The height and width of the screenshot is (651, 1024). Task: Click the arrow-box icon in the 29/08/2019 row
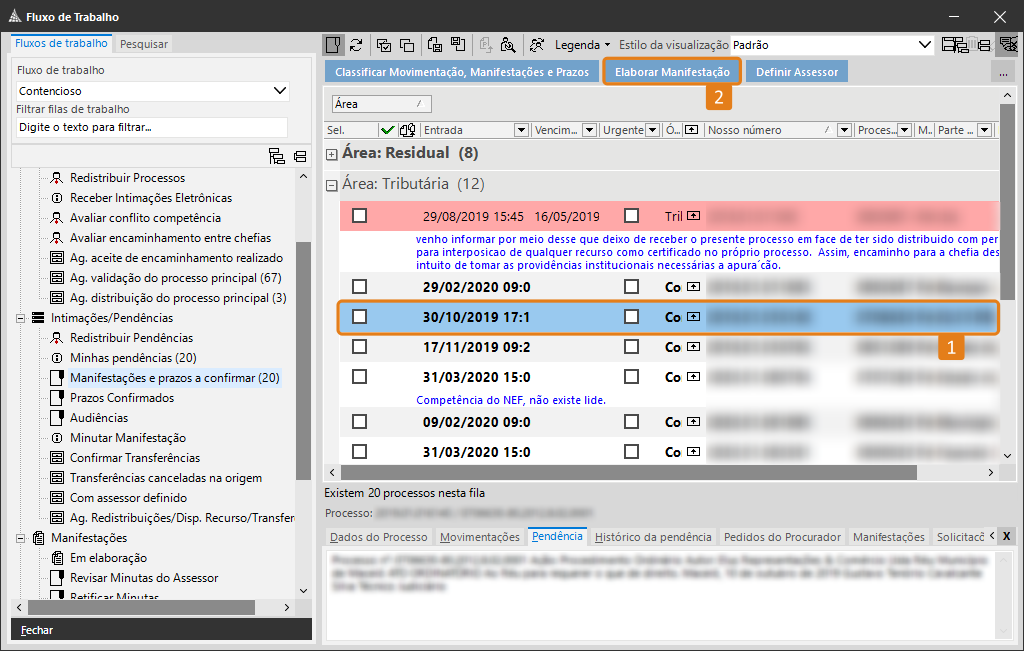[x=694, y=215]
